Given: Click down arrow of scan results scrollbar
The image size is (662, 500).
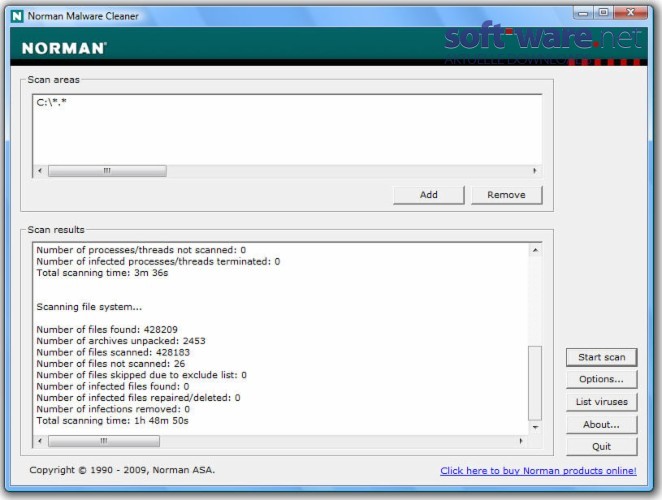Looking at the screenshot, I should [x=535, y=427].
